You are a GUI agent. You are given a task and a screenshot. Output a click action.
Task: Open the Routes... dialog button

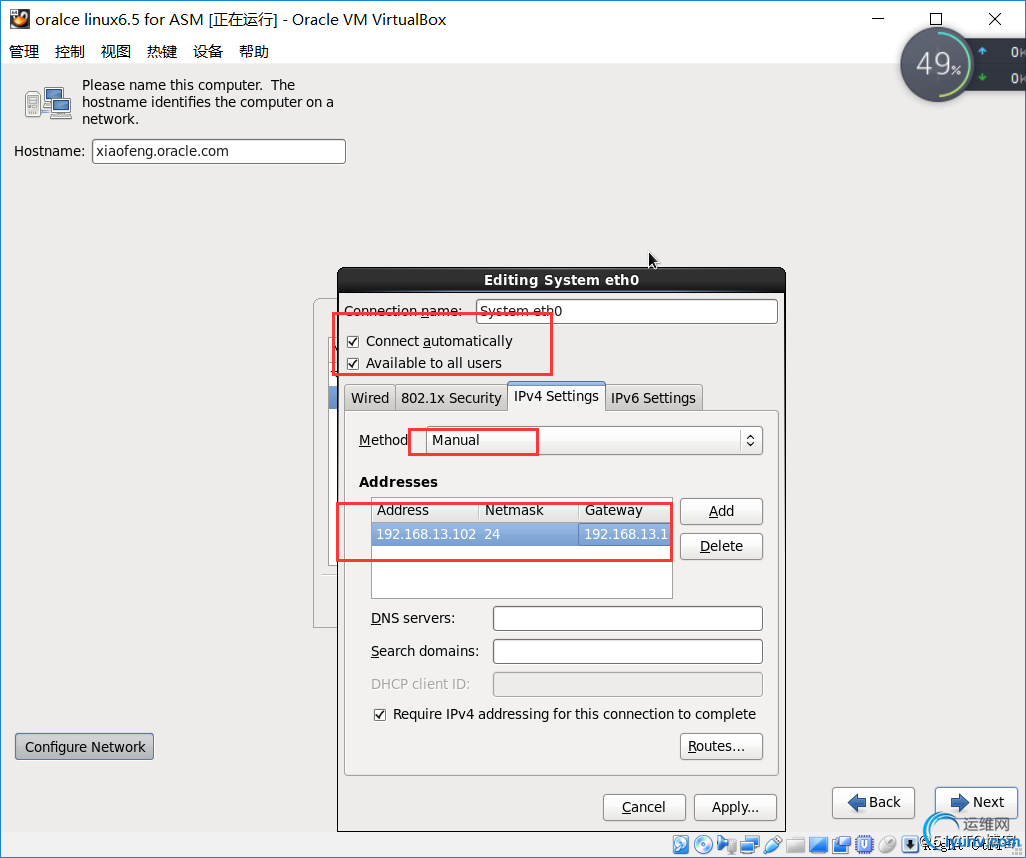coord(721,746)
